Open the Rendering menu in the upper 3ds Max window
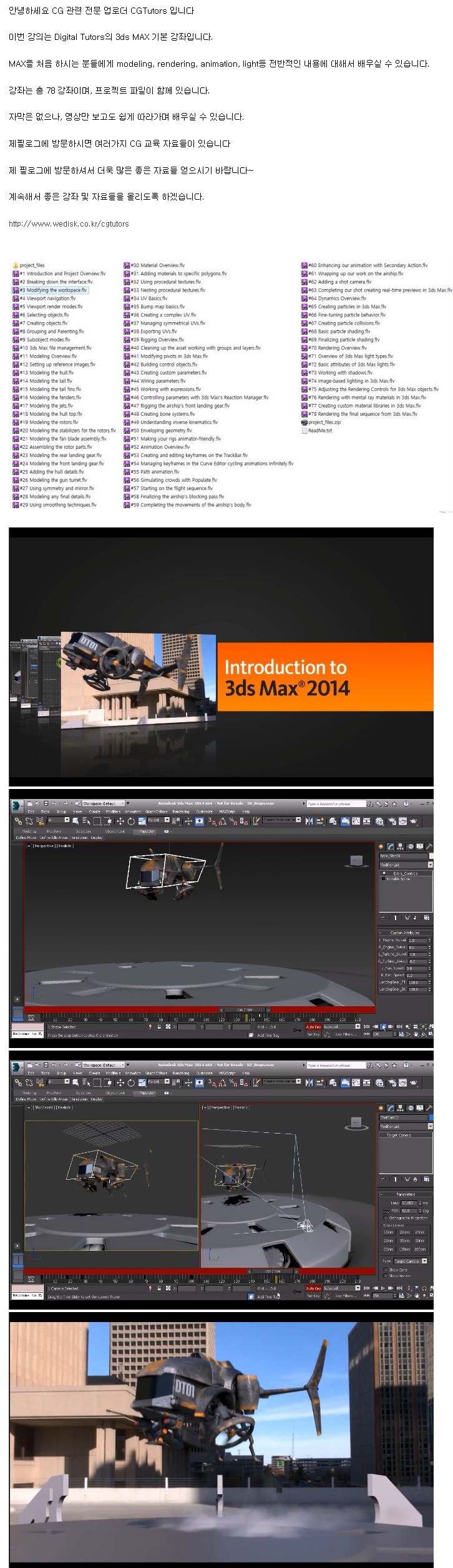Screen dimensions: 453x1568 (x=180, y=811)
